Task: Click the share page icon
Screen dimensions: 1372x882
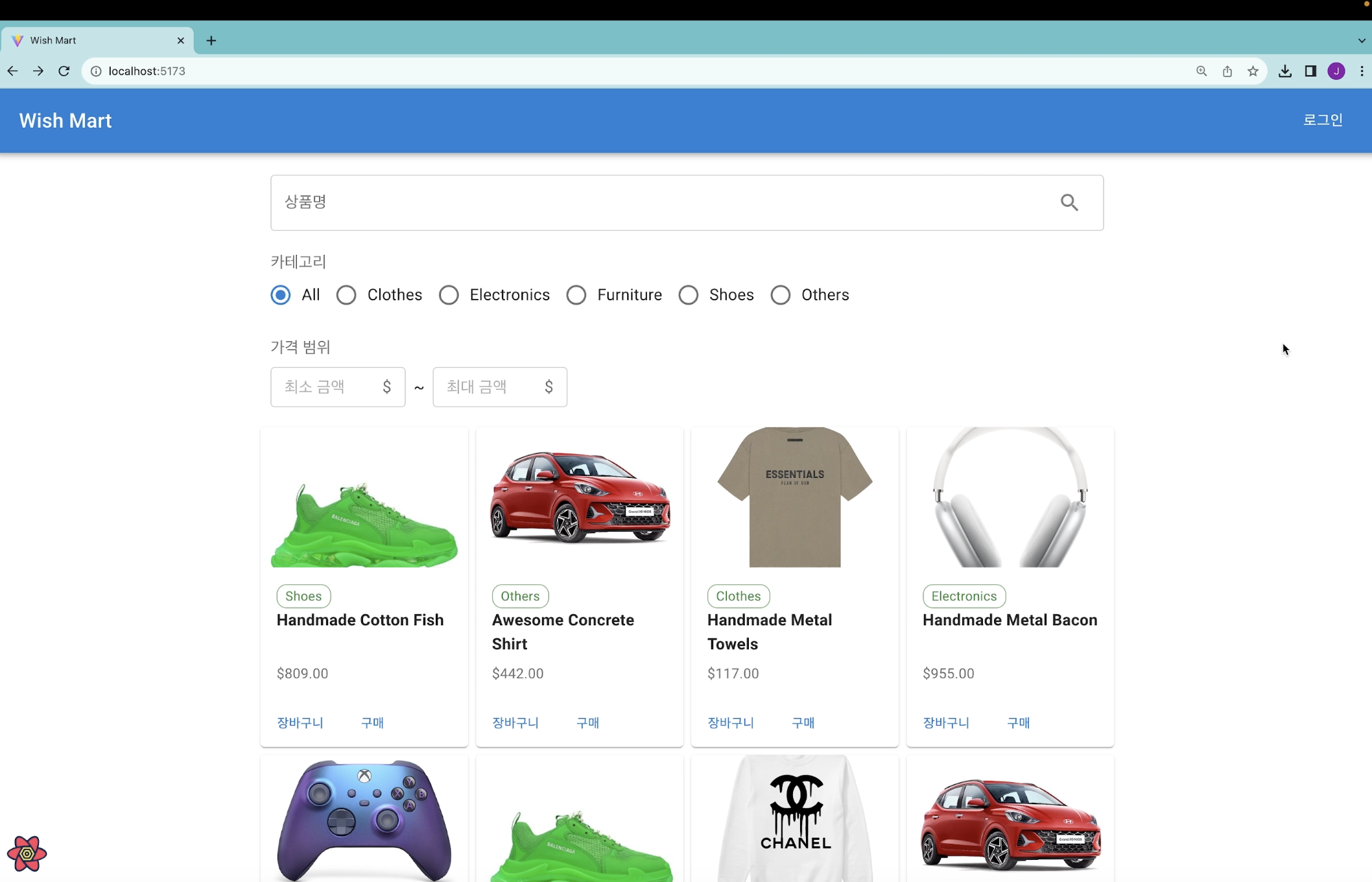Action: coord(1227,71)
